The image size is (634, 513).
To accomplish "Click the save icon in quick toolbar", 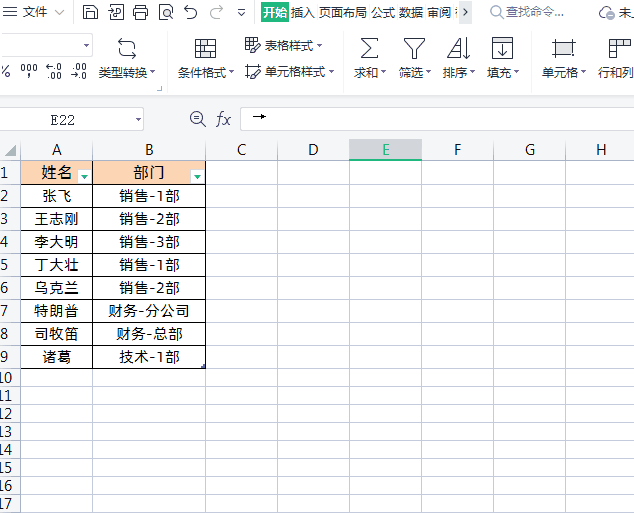I will [90, 12].
